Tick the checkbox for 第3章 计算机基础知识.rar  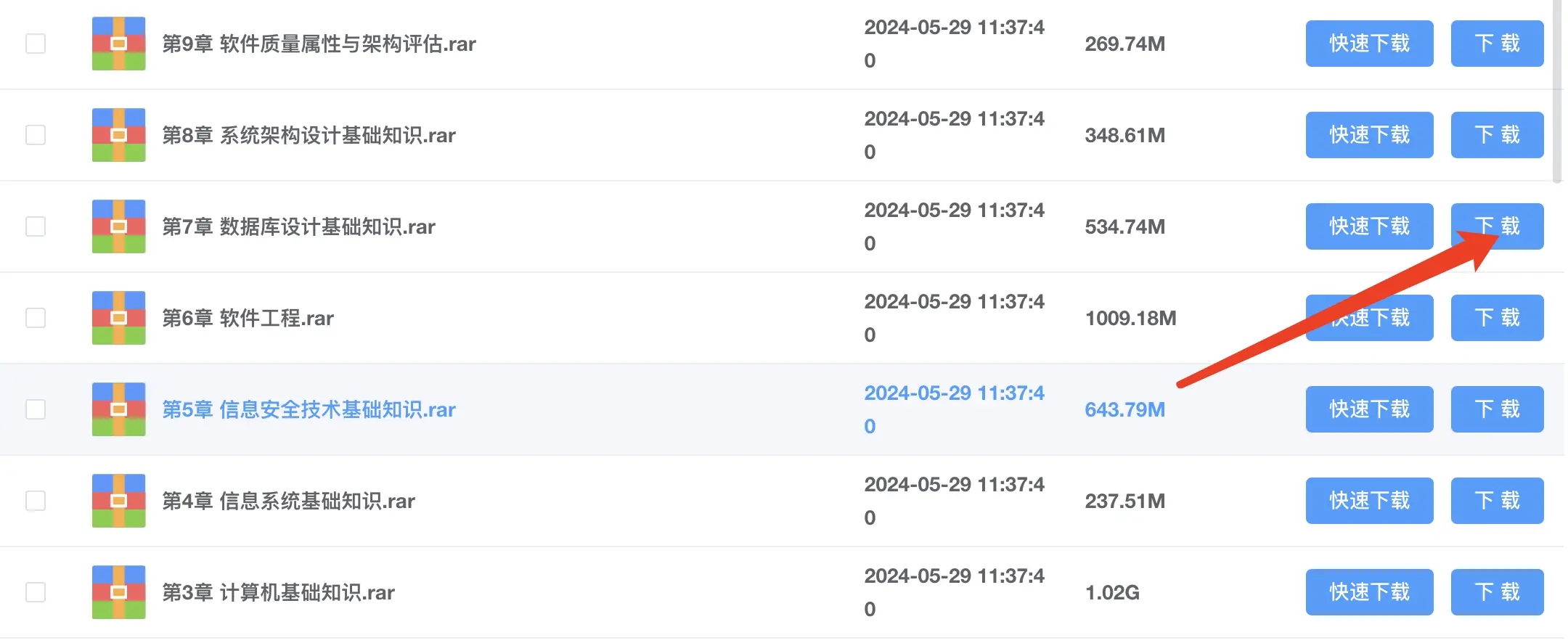pos(36,592)
